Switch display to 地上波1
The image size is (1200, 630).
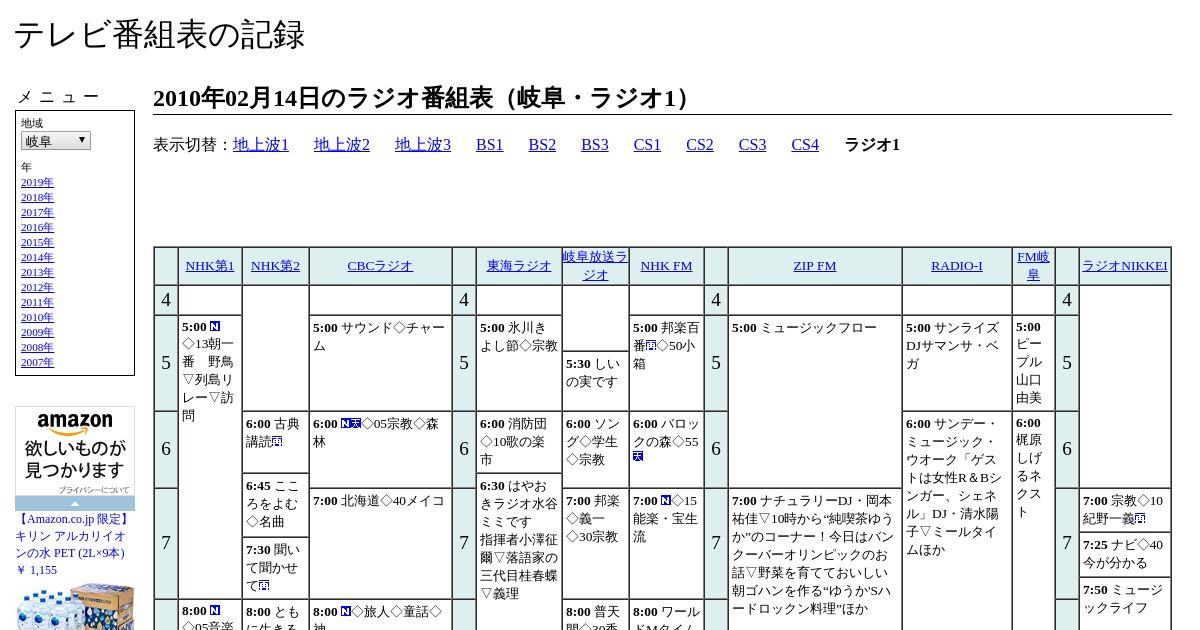point(261,145)
